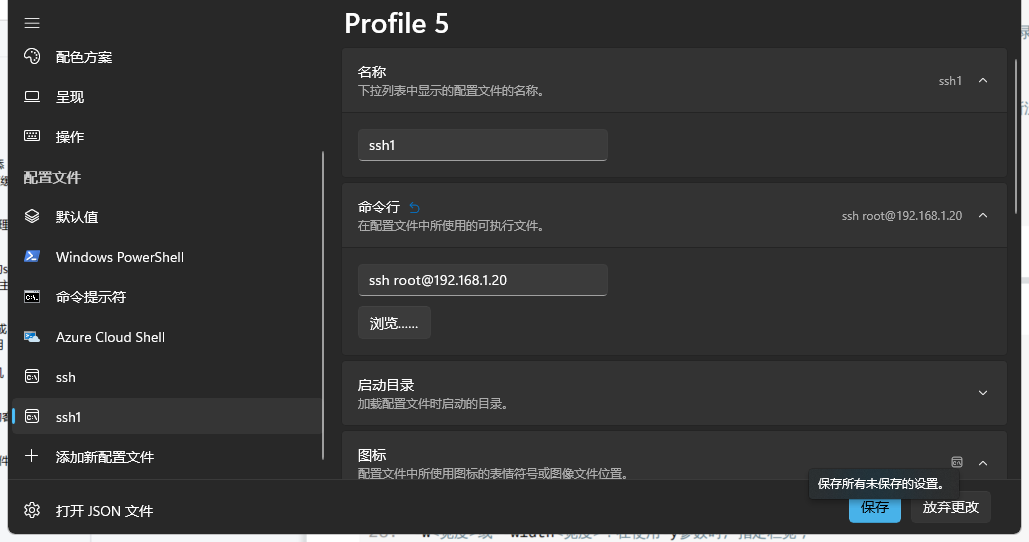Select the ssh1 profile entry
The width and height of the screenshot is (1029, 542).
click(167, 417)
